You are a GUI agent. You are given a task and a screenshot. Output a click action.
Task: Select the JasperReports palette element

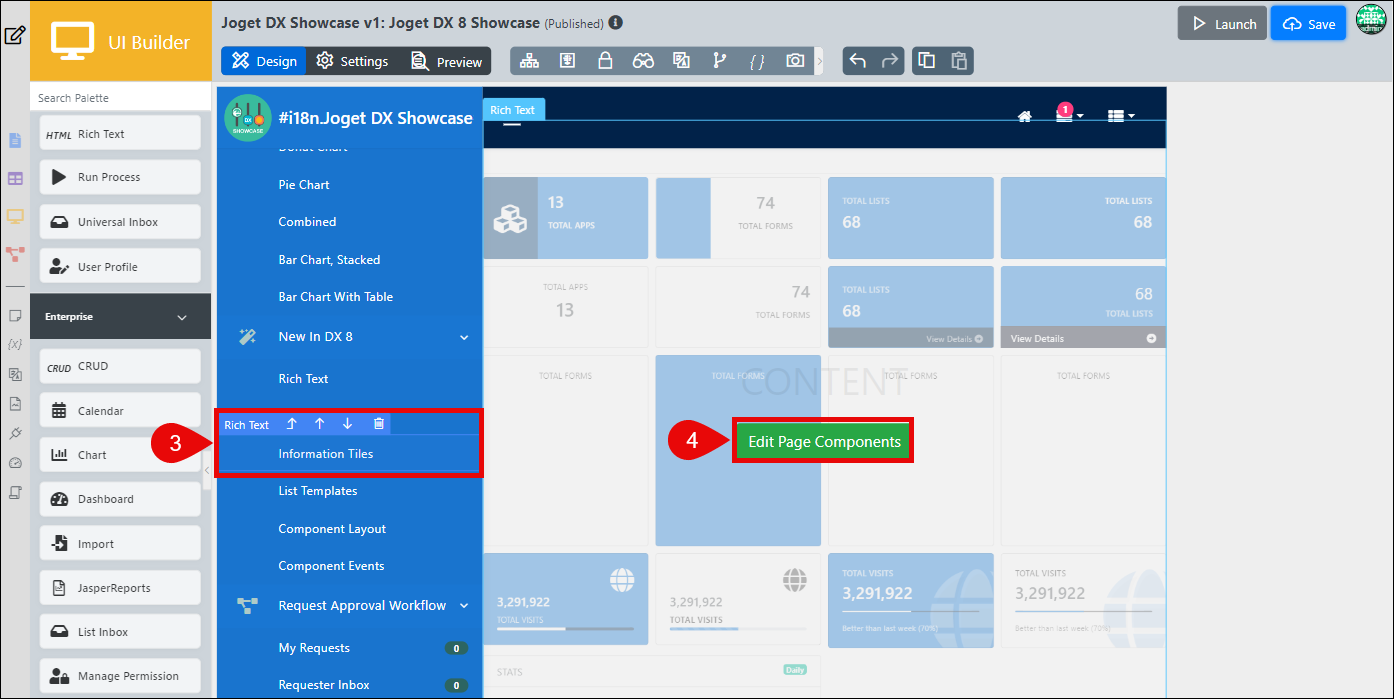pos(120,588)
